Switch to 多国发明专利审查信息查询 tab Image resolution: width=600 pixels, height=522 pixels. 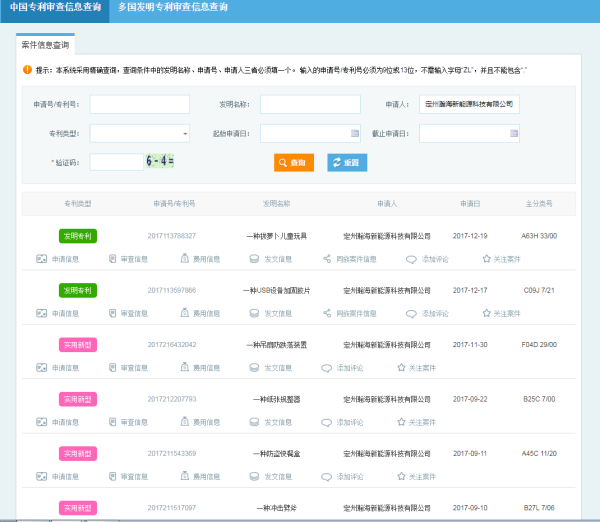coord(172,8)
